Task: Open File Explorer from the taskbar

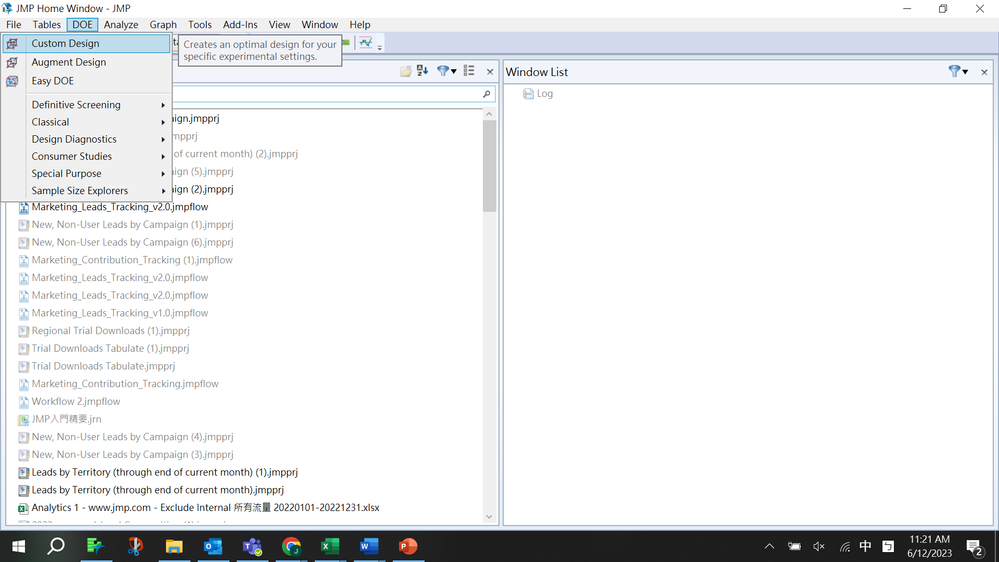Action: [174, 546]
